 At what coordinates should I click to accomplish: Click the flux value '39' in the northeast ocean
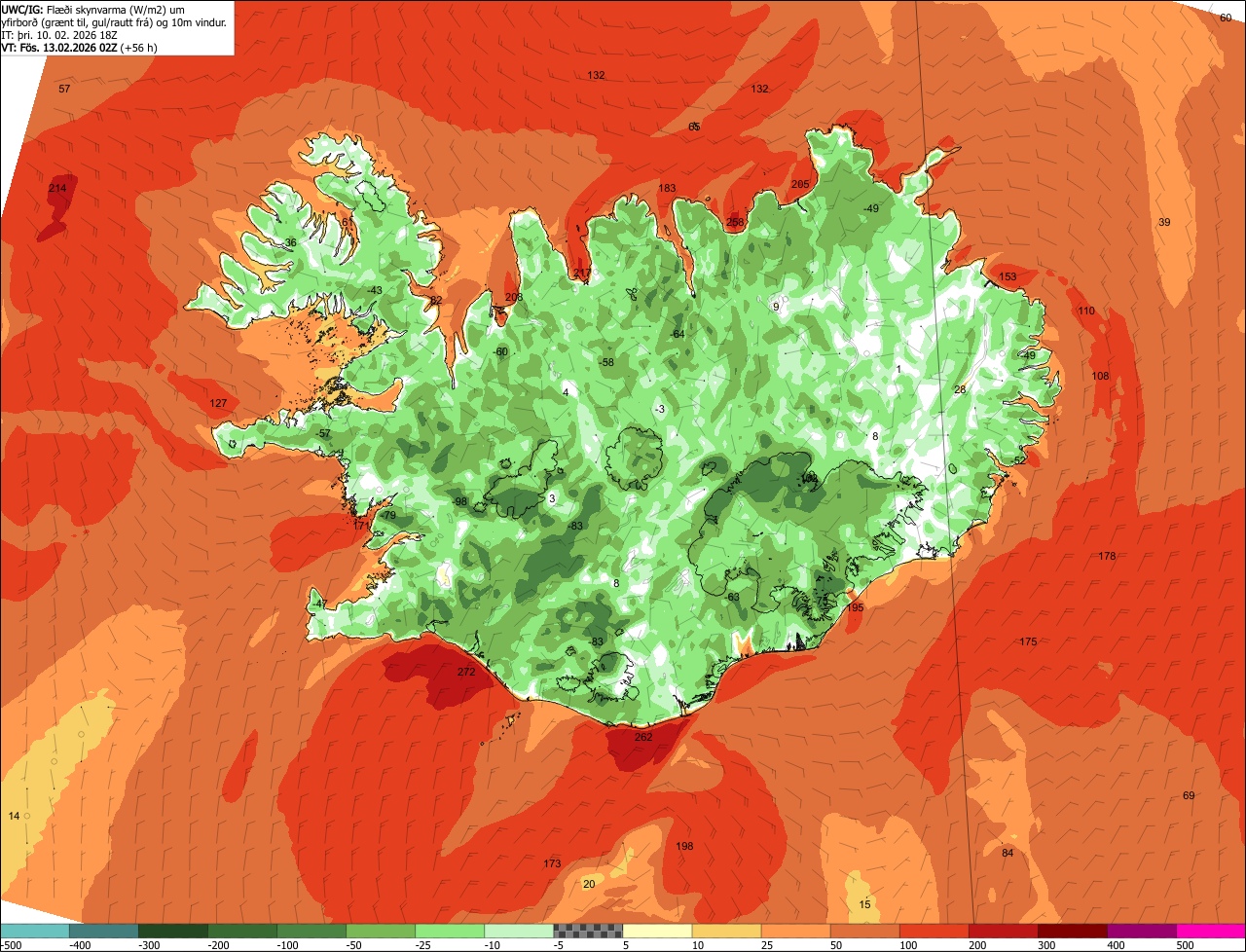1164,222
